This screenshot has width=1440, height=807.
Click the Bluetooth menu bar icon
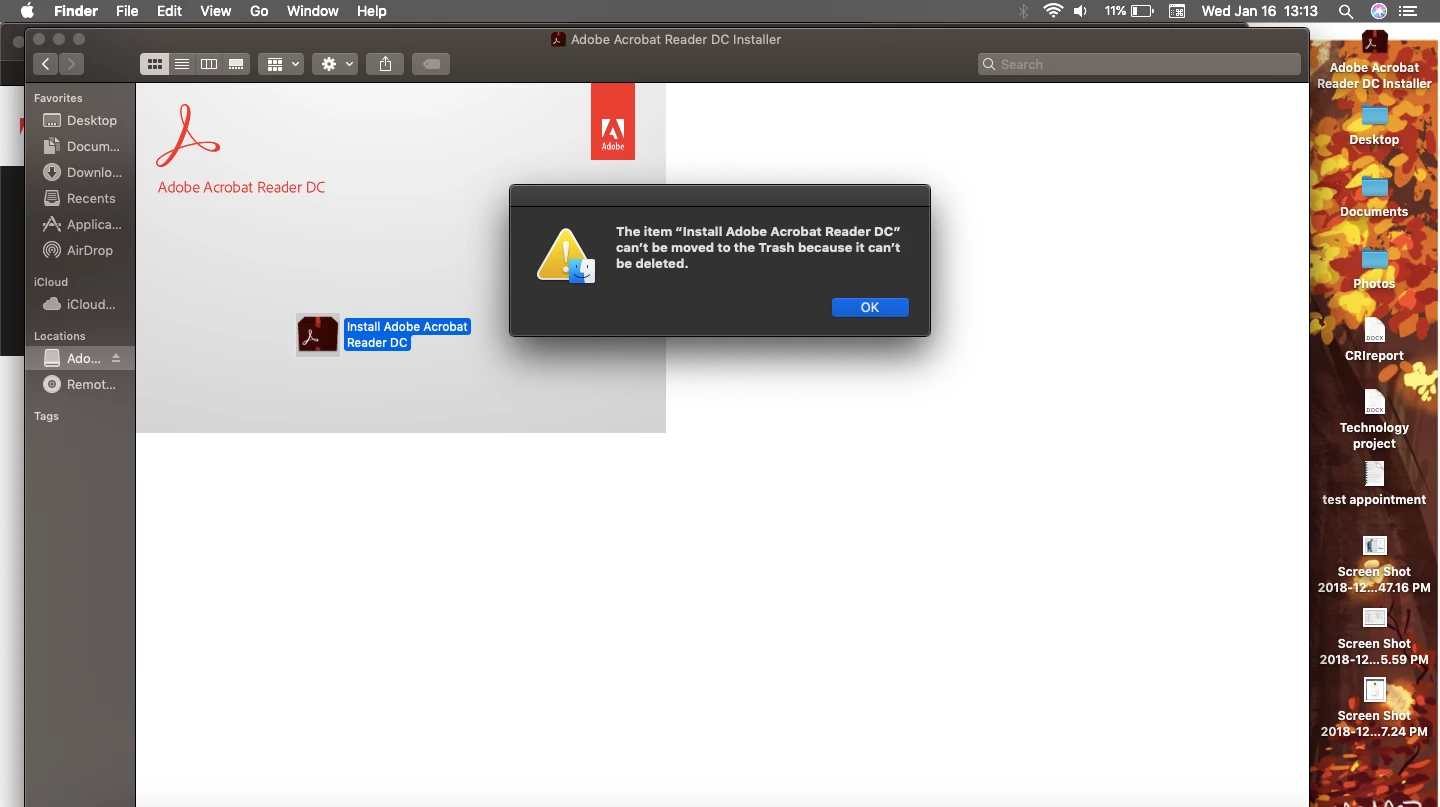click(1023, 11)
